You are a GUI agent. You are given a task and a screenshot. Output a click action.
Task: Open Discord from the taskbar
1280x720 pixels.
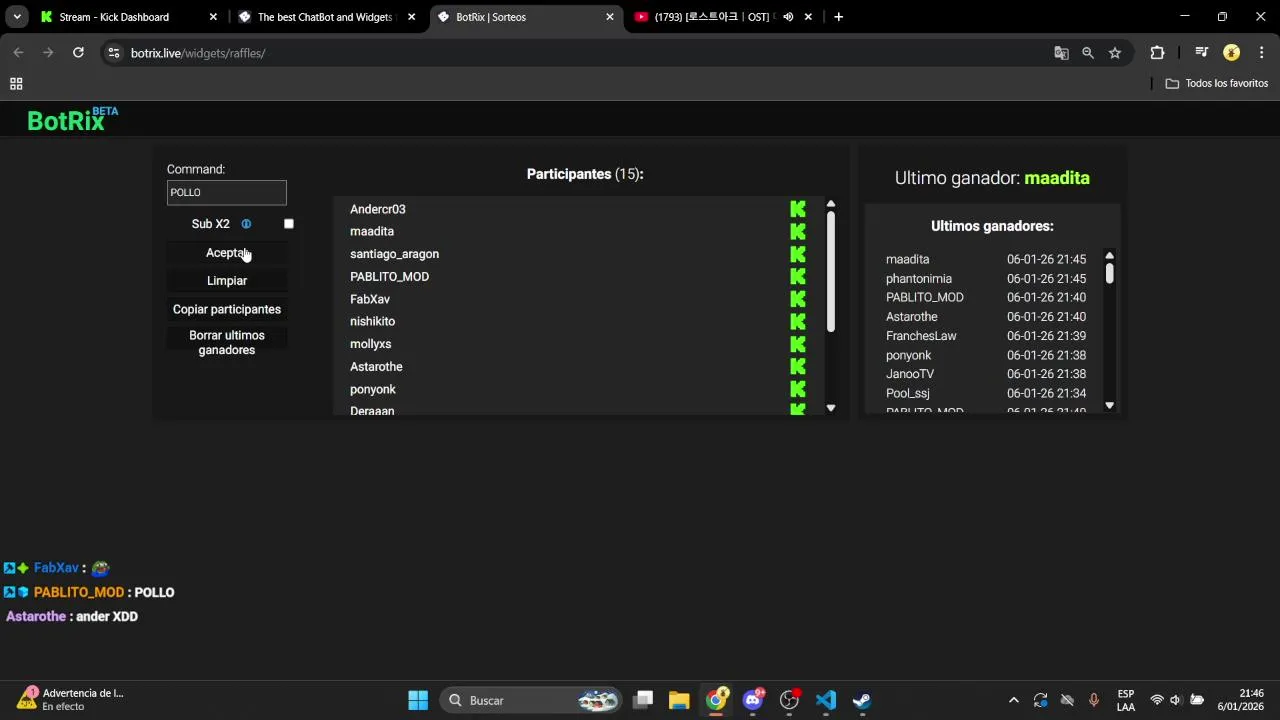pos(753,700)
